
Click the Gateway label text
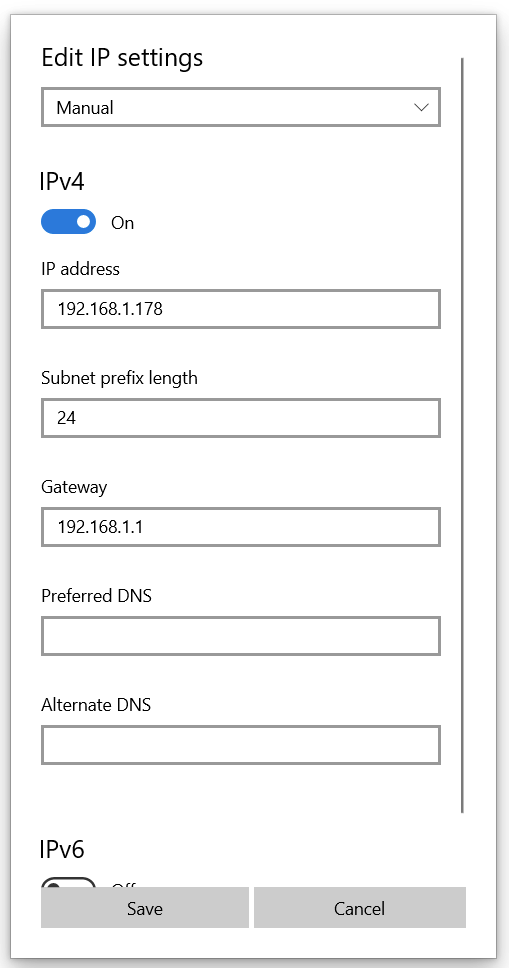[74, 488]
